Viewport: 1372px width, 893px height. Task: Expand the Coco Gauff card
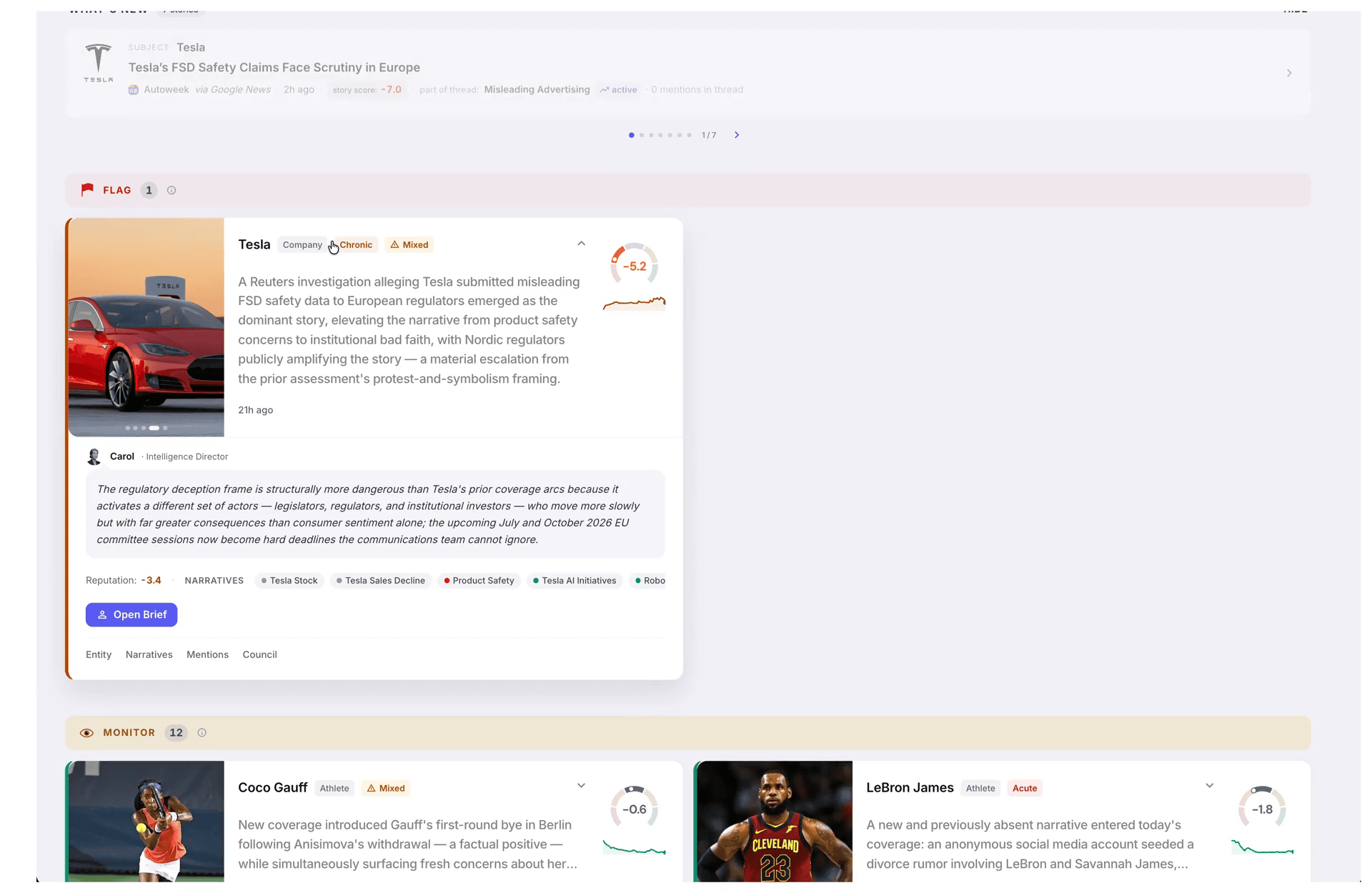(581, 786)
